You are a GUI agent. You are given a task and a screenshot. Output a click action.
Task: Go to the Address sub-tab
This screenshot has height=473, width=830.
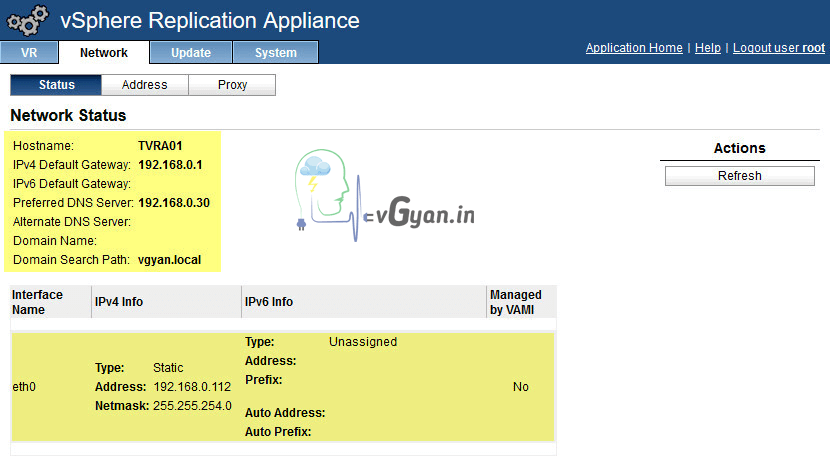pyautogui.click(x=144, y=85)
